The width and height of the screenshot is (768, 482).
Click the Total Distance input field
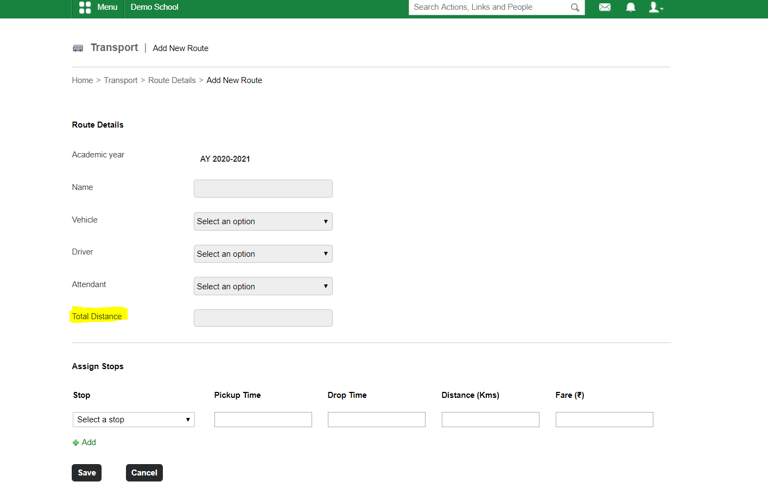point(263,318)
